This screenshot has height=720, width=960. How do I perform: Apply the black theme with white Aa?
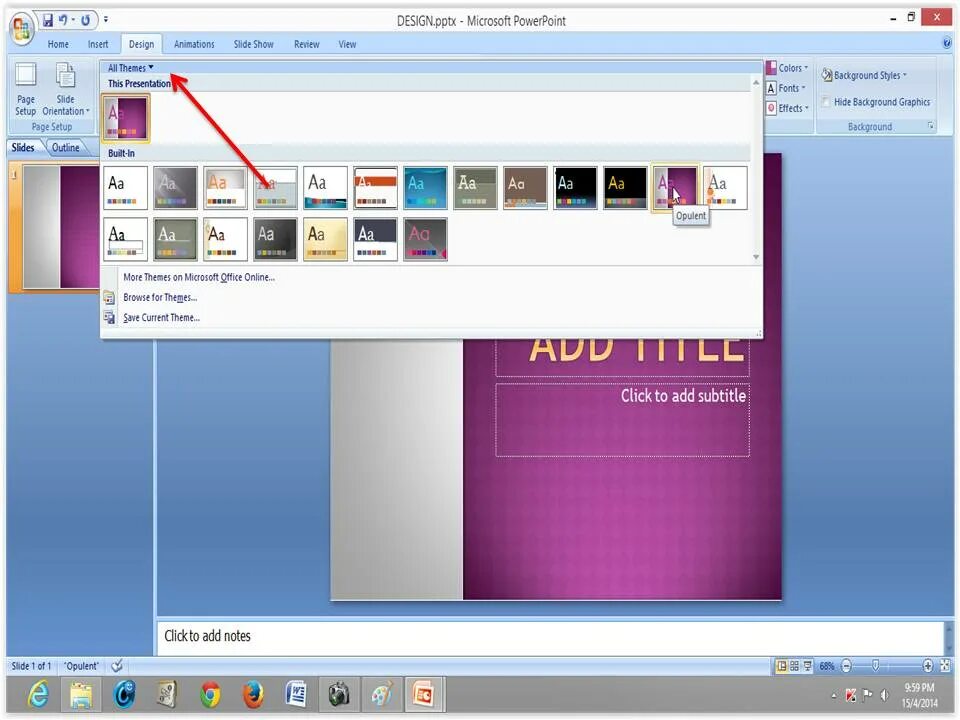[575, 187]
